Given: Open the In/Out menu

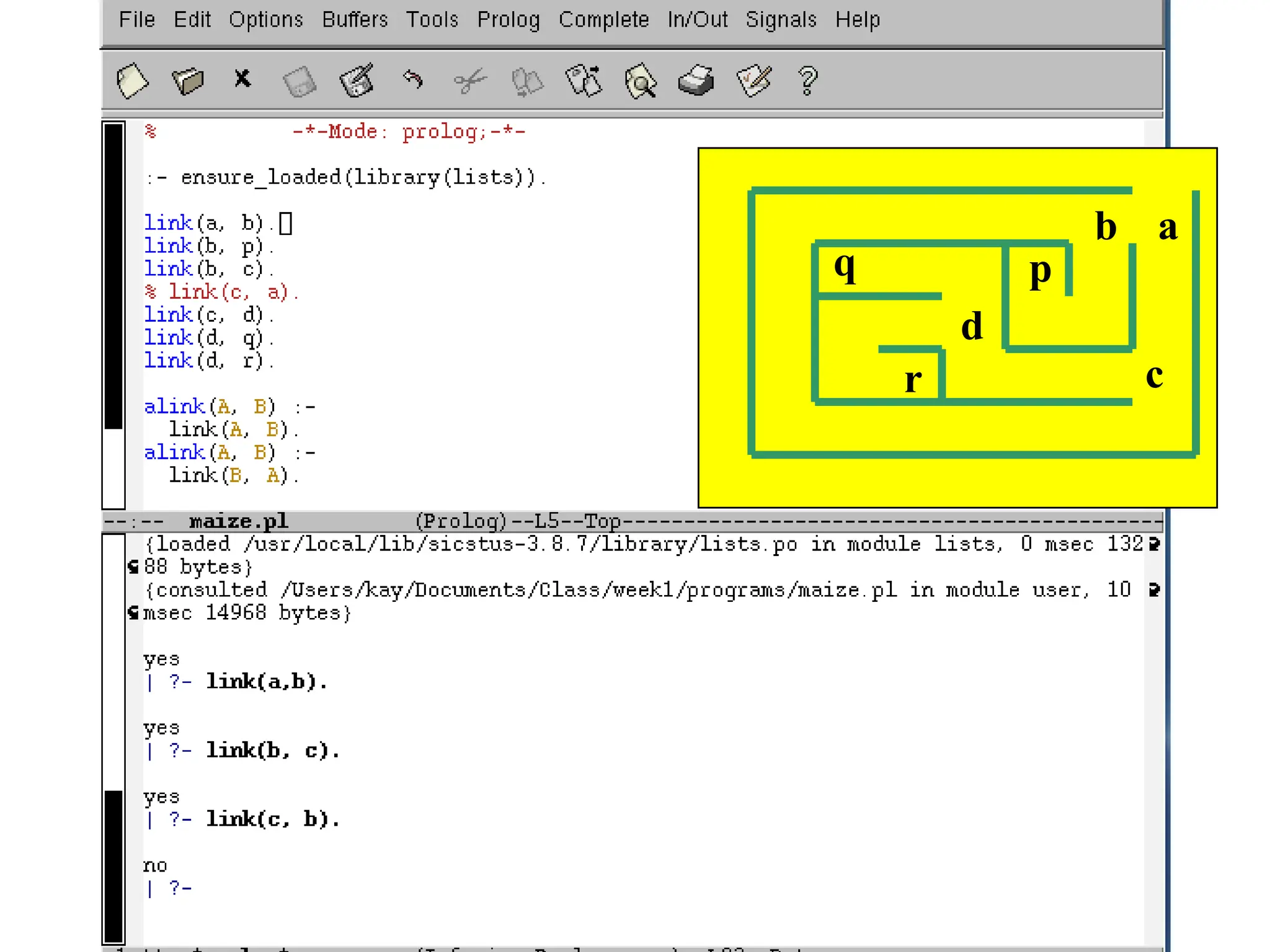Looking at the screenshot, I should pyautogui.click(x=698, y=20).
